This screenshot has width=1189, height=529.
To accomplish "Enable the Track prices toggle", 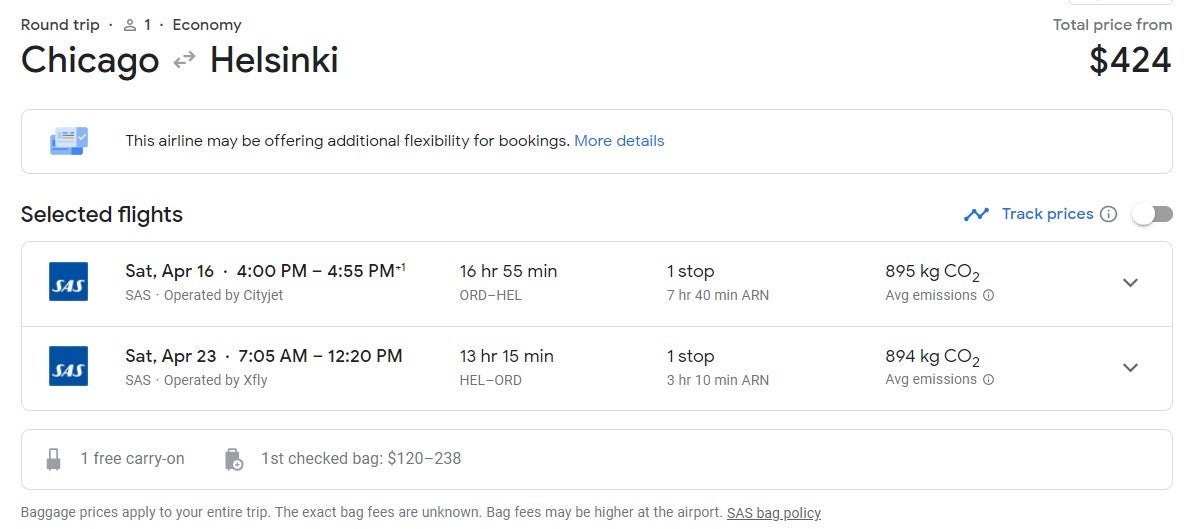I will coord(1152,214).
